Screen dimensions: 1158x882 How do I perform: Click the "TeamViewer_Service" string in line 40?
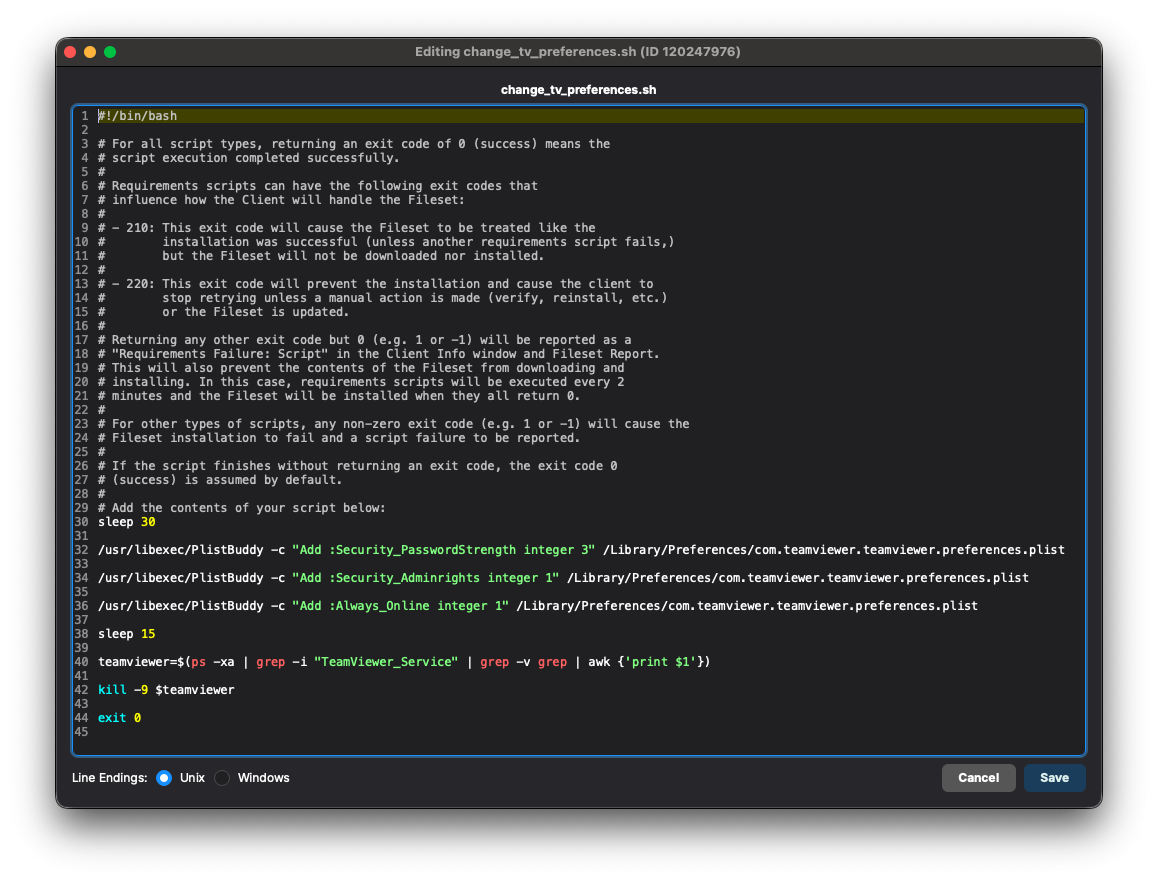386,662
